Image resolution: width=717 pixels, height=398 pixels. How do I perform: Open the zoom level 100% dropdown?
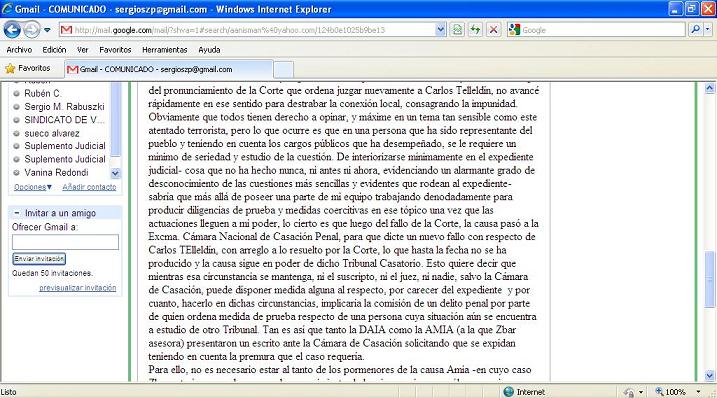click(698, 392)
